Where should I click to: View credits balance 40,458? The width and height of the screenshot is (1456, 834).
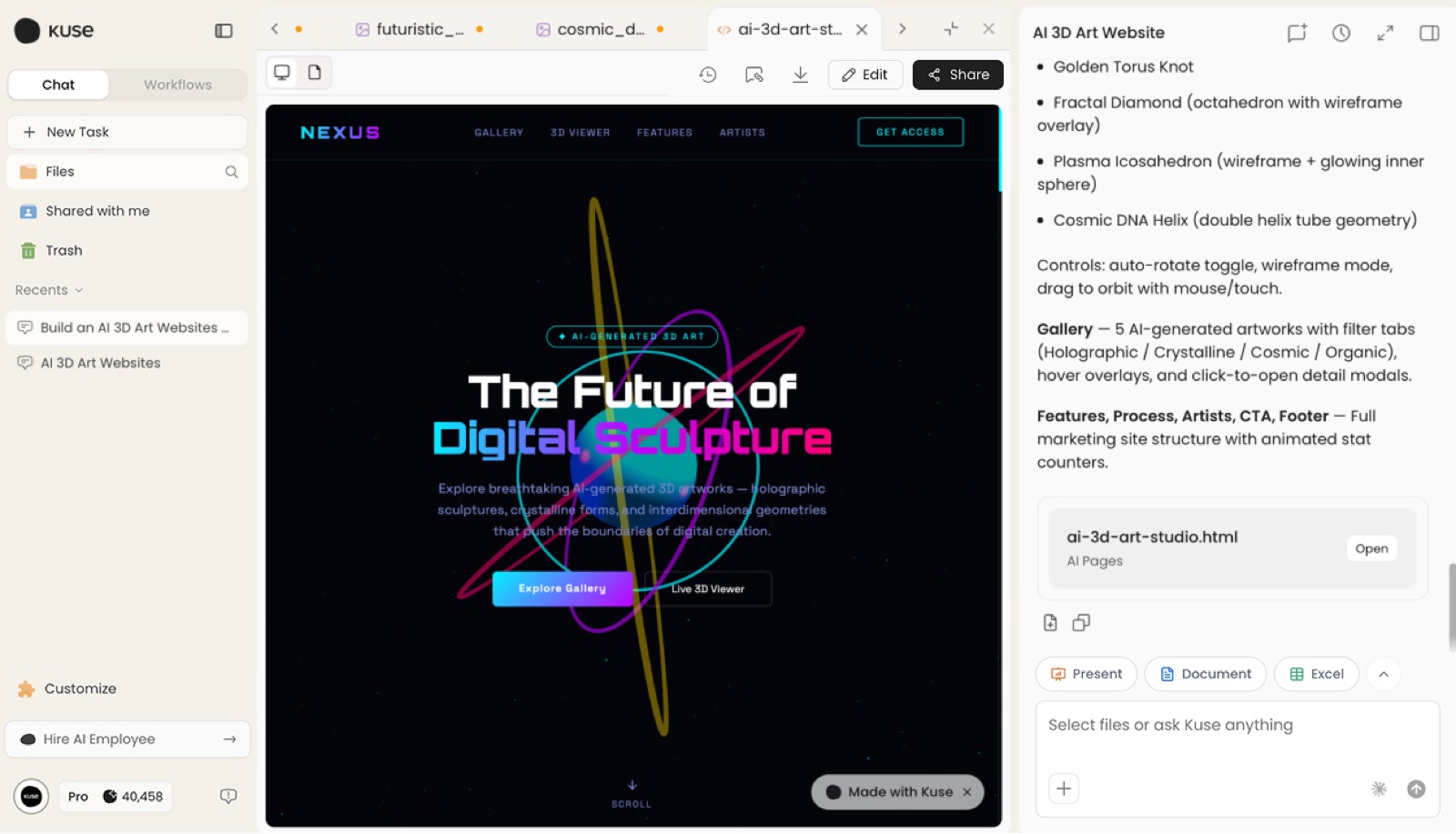(133, 797)
